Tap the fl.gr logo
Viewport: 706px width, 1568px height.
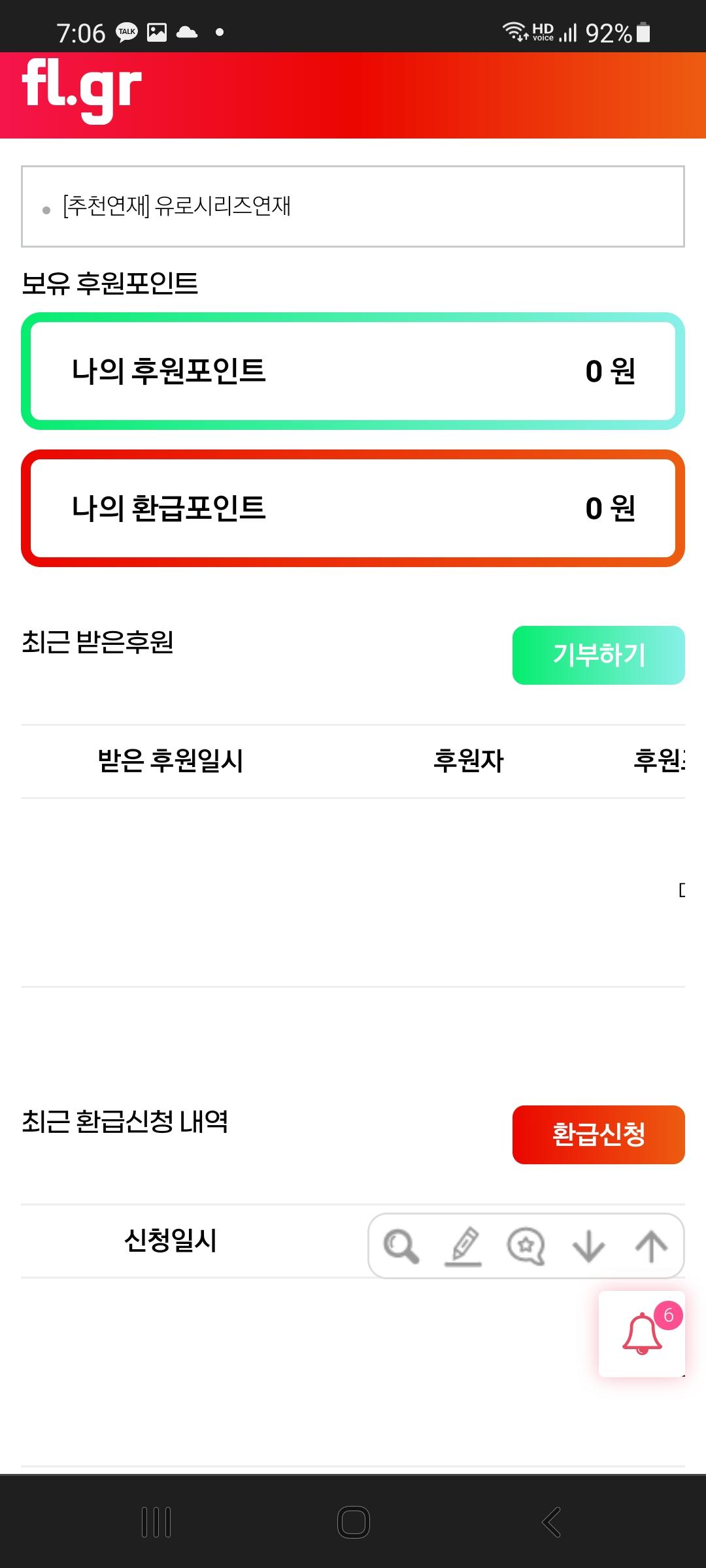click(82, 90)
